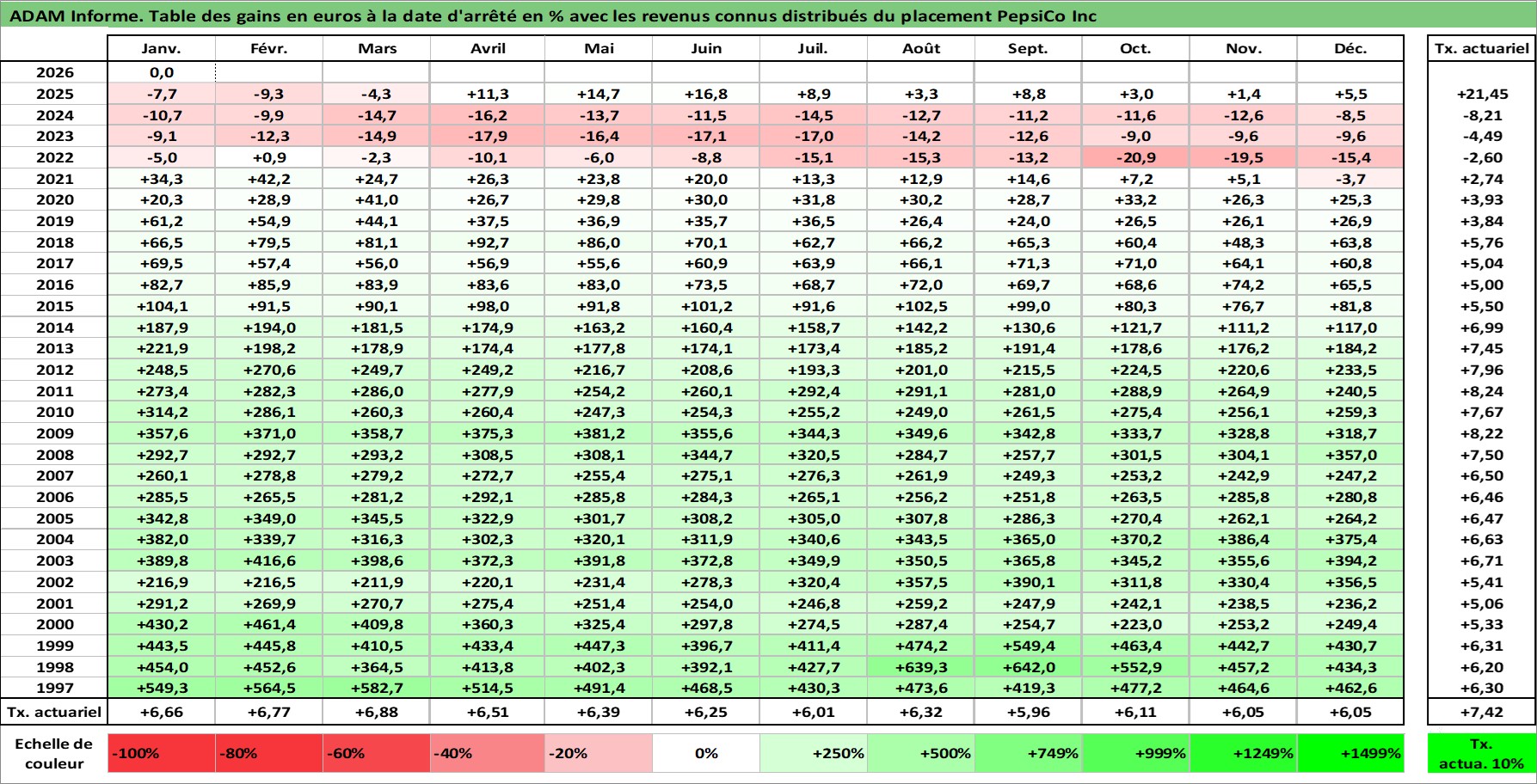The width and height of the screenshot is (1537, 784).
Task: Select the 1998 Sept. cell +642,0
Action: (1029, 667)
